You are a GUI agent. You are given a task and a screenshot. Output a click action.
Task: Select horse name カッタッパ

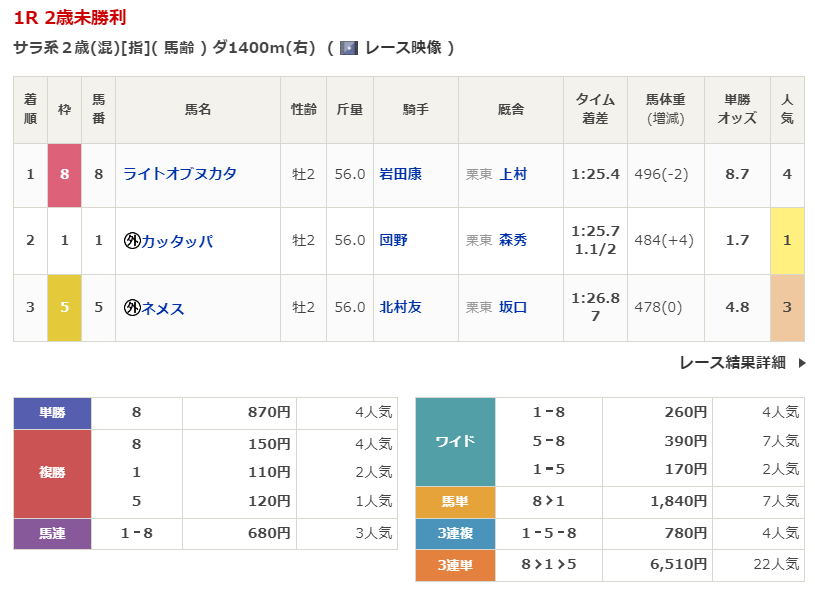177,241
